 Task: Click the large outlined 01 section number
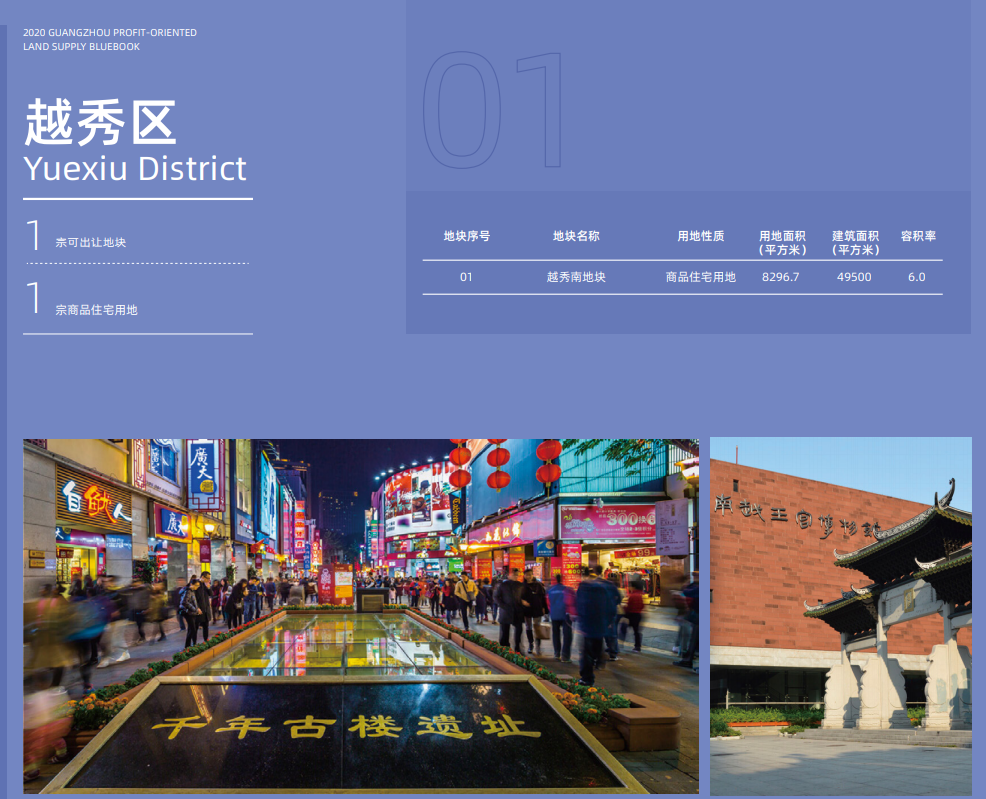pyautogui.click(x=494, y=112)
